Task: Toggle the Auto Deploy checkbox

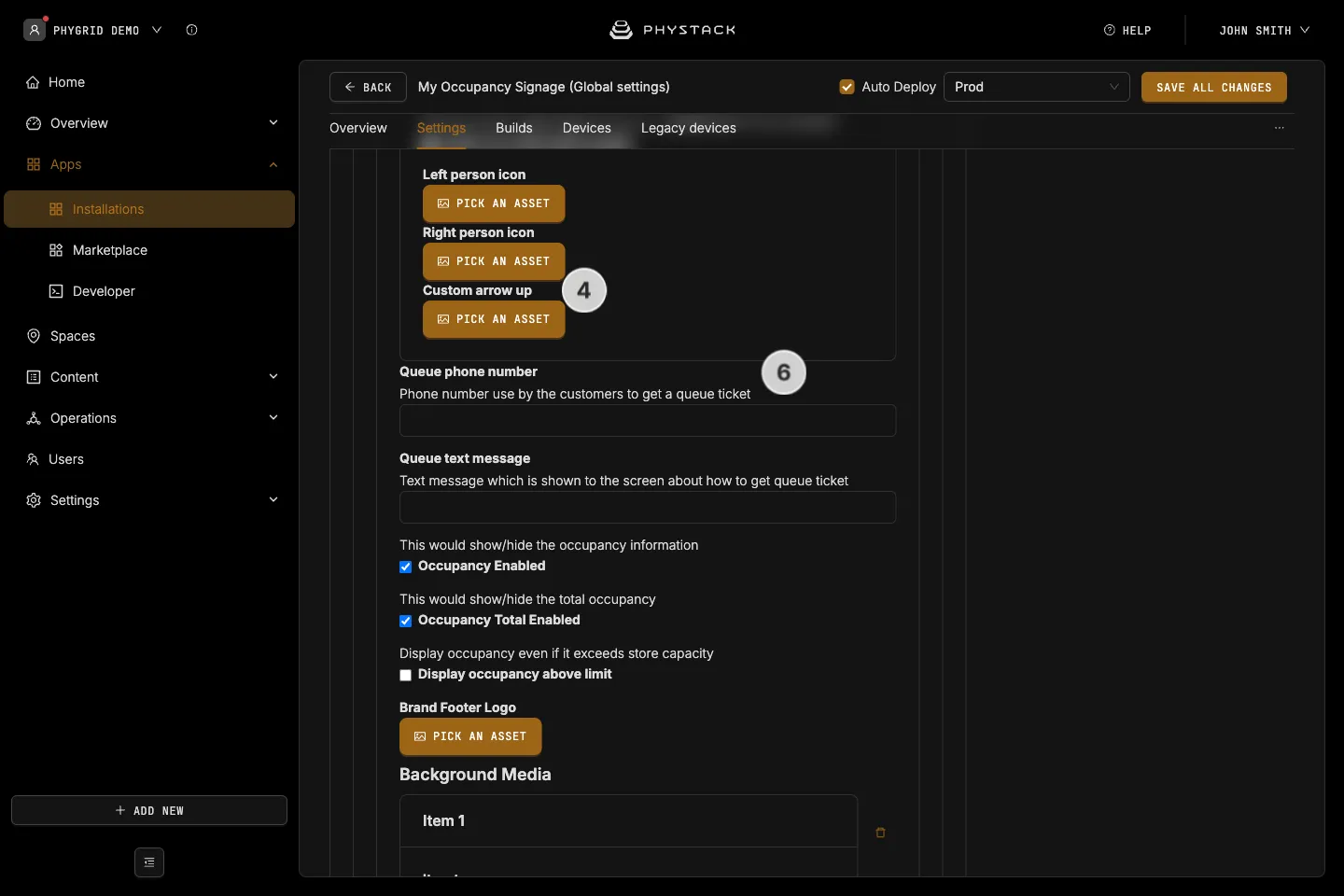Action: [847, 87]
